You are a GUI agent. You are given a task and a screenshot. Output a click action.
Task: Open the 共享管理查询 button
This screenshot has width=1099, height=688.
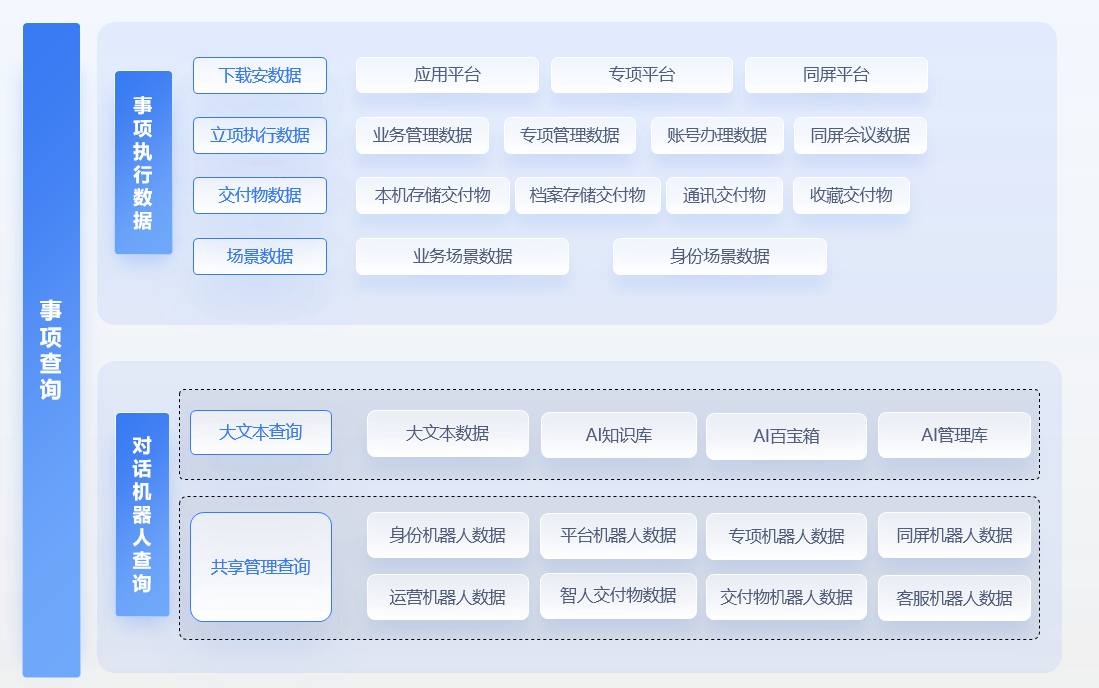tap(260, 567)
